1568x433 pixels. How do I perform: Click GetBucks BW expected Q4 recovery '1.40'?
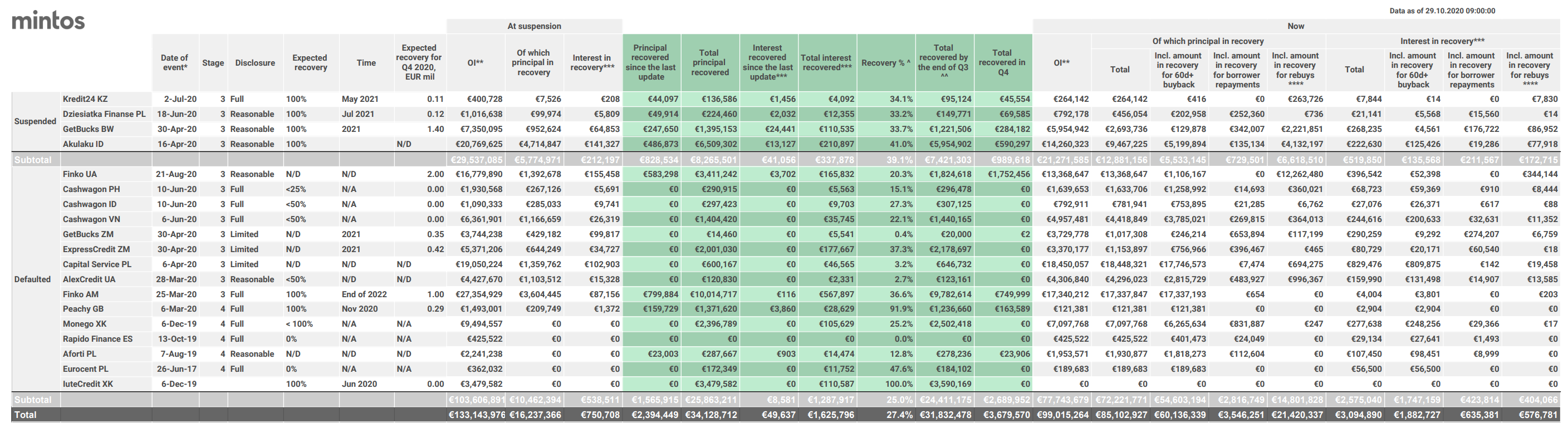tap(436, 129)
